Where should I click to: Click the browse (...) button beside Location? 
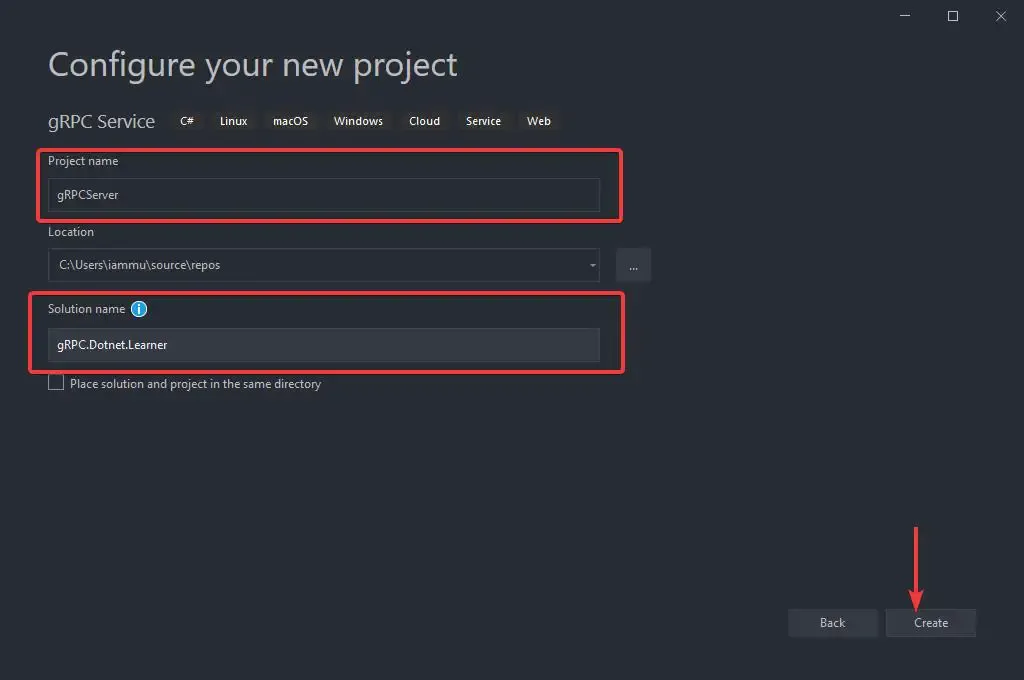pos(632,264)
